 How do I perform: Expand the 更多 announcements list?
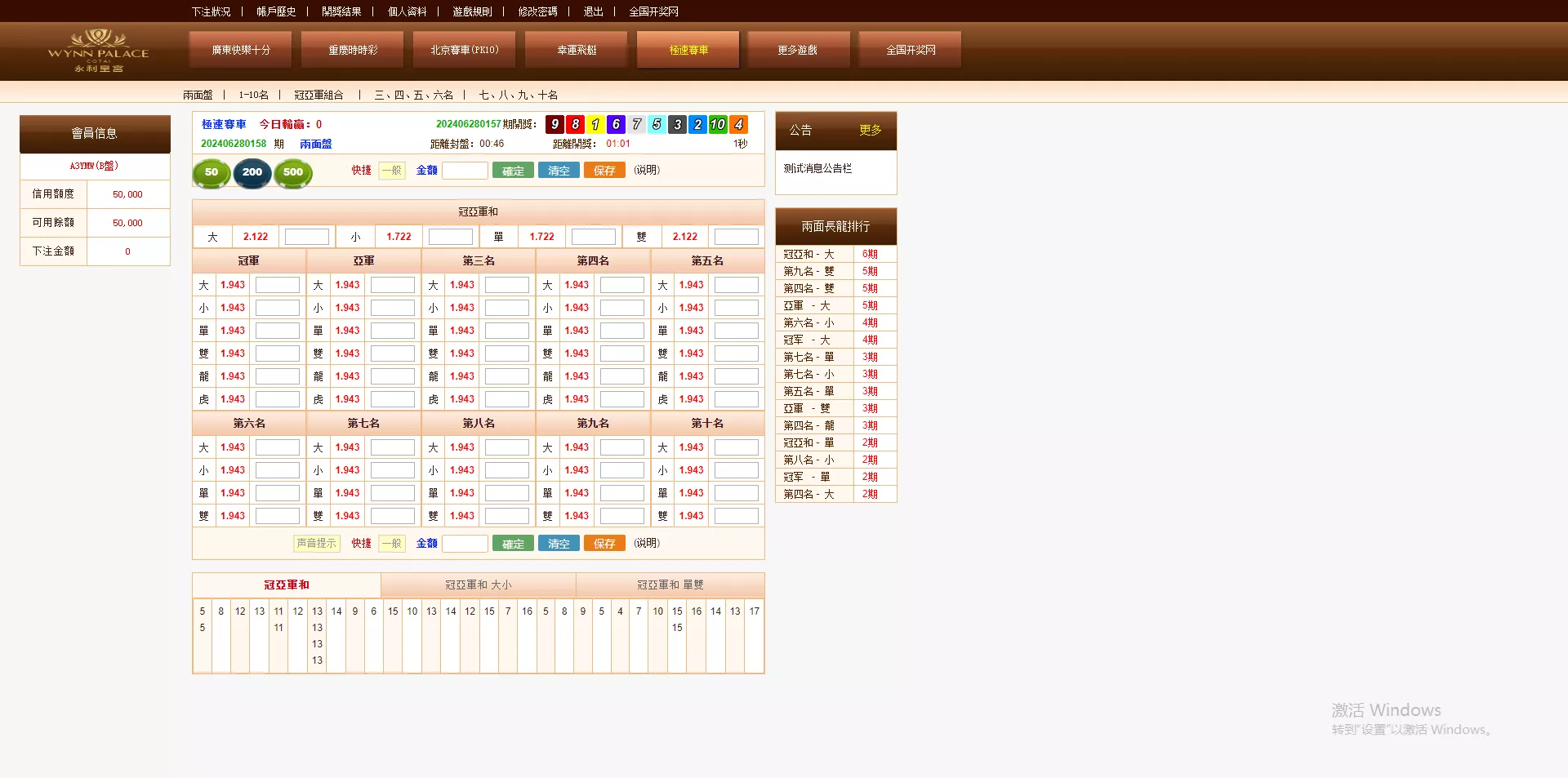tap(870, 131)
